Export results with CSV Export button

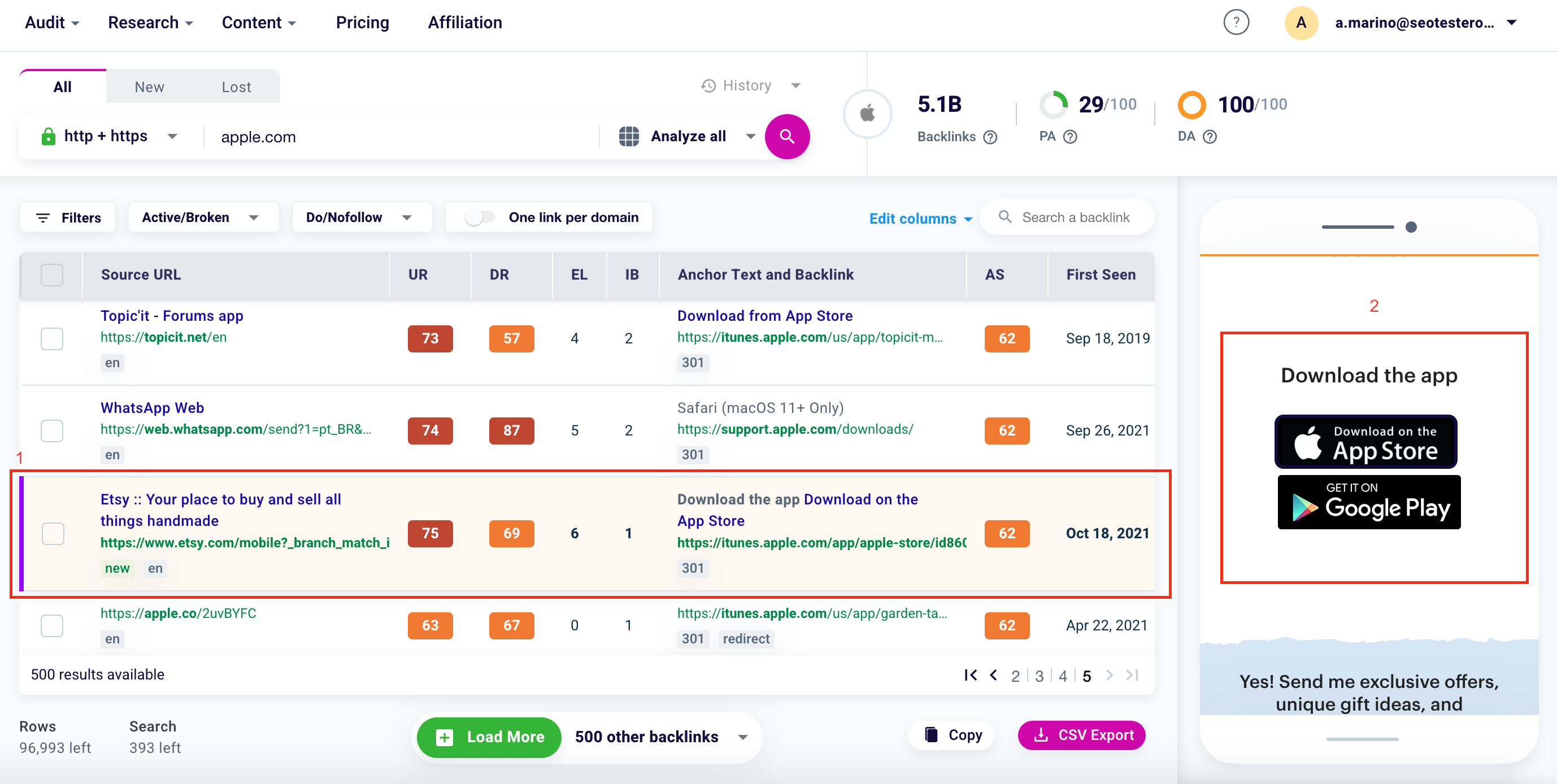[1081, 735]
